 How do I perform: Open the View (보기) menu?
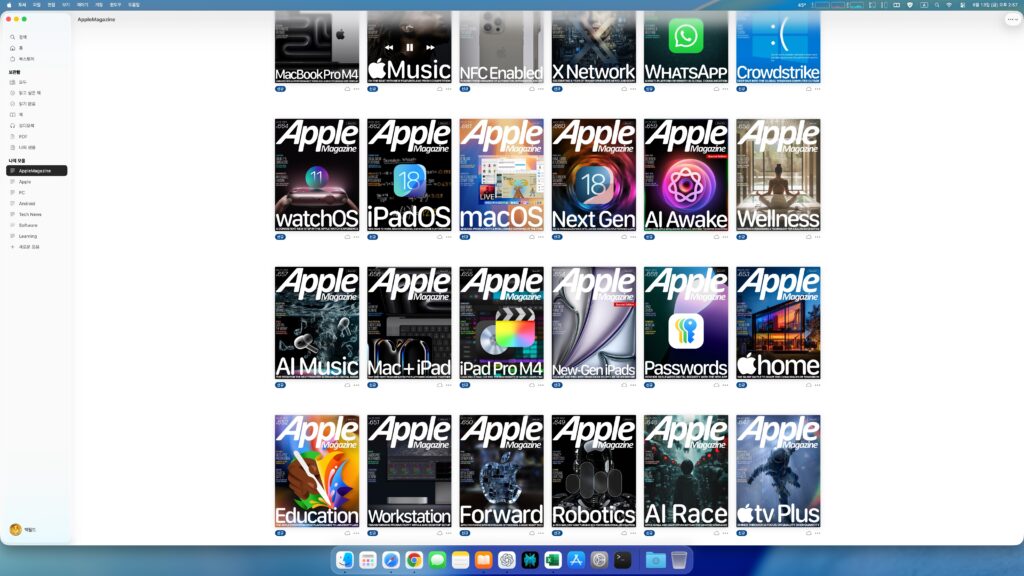[66, 5]
